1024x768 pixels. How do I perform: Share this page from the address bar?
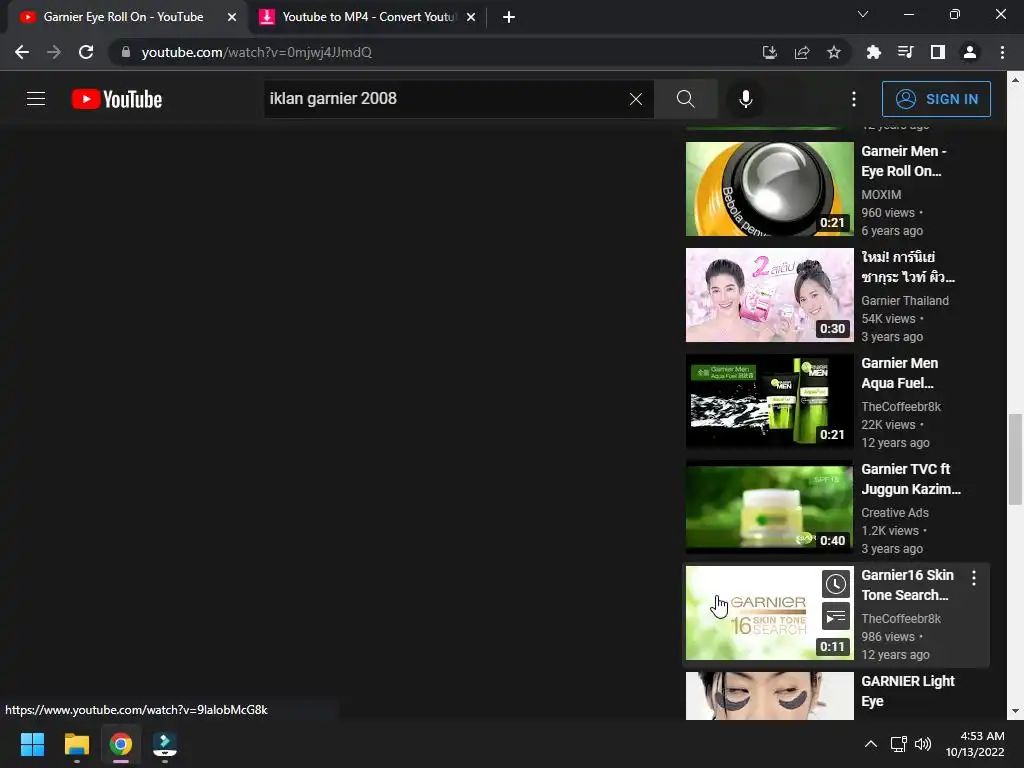click(x=802, y=52)
